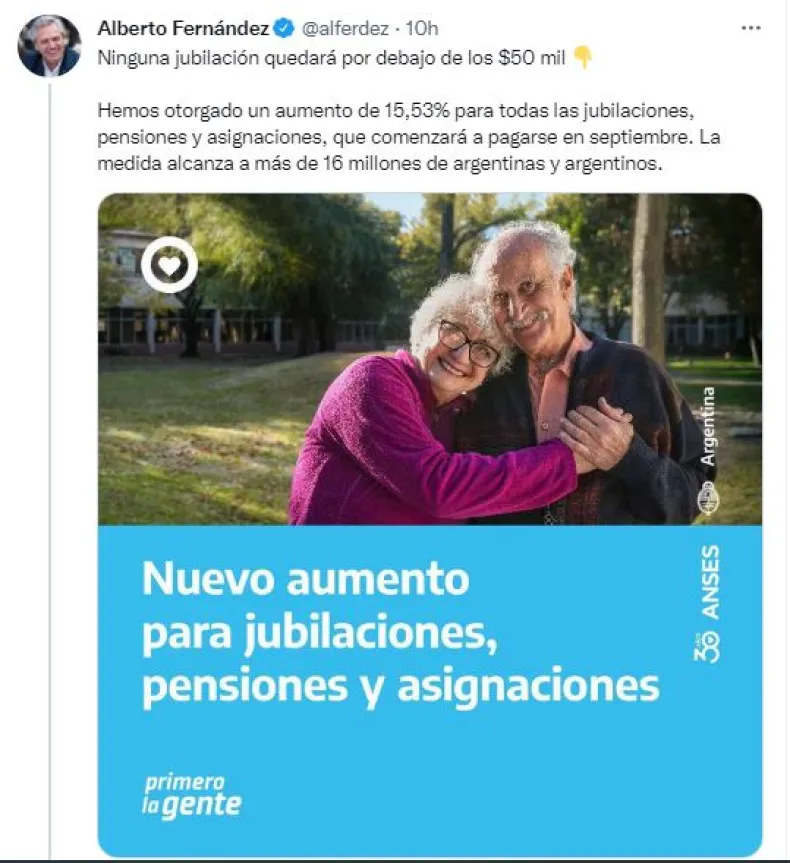Click the tweet's first line about $50 mil
This screenshot has width=790, height=863.
pyautogui.click(x=331, y=58)
